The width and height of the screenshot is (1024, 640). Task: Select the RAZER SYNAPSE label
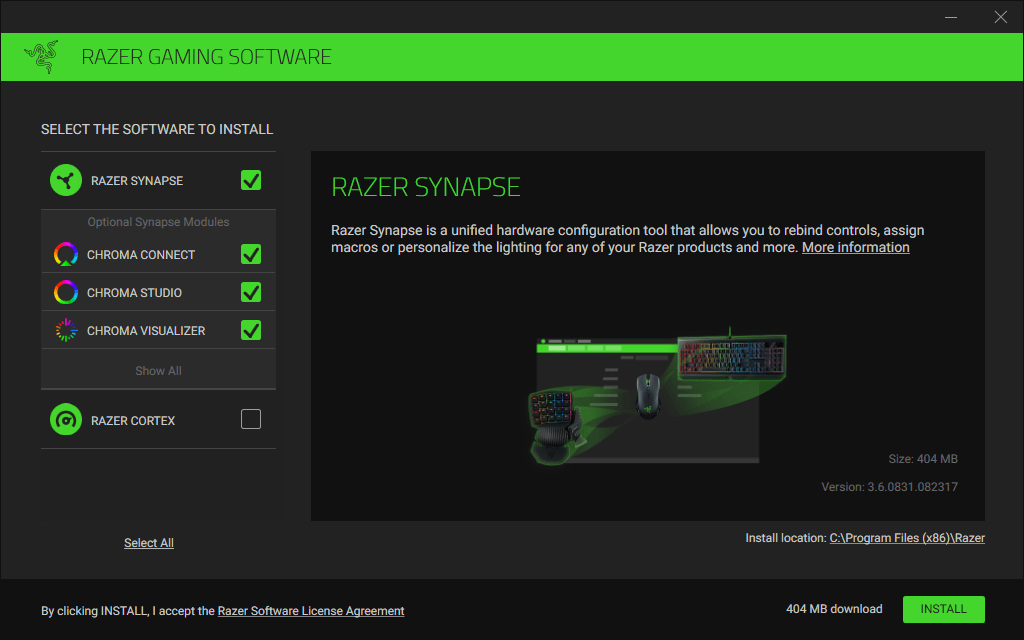point(137,181)
